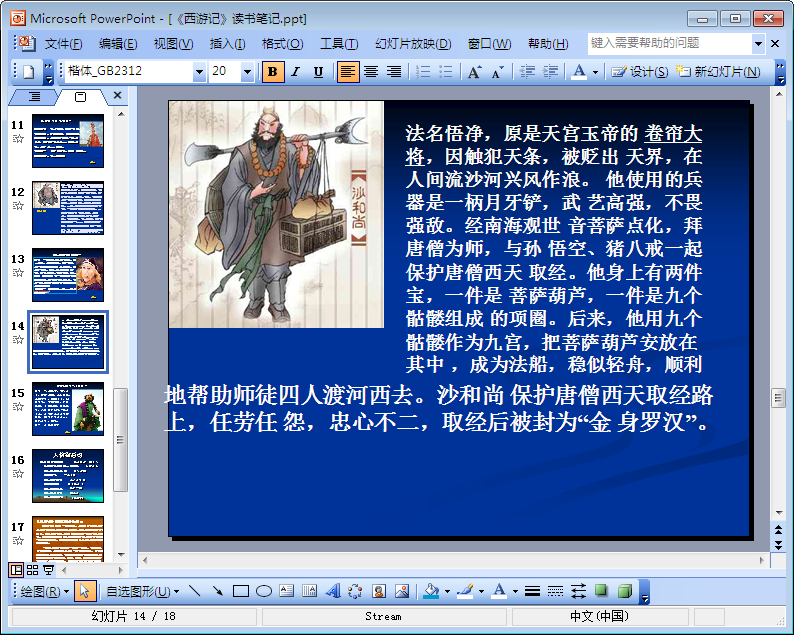Toggle align text left
The image size is (794, 635).
[x=348, y=72]
